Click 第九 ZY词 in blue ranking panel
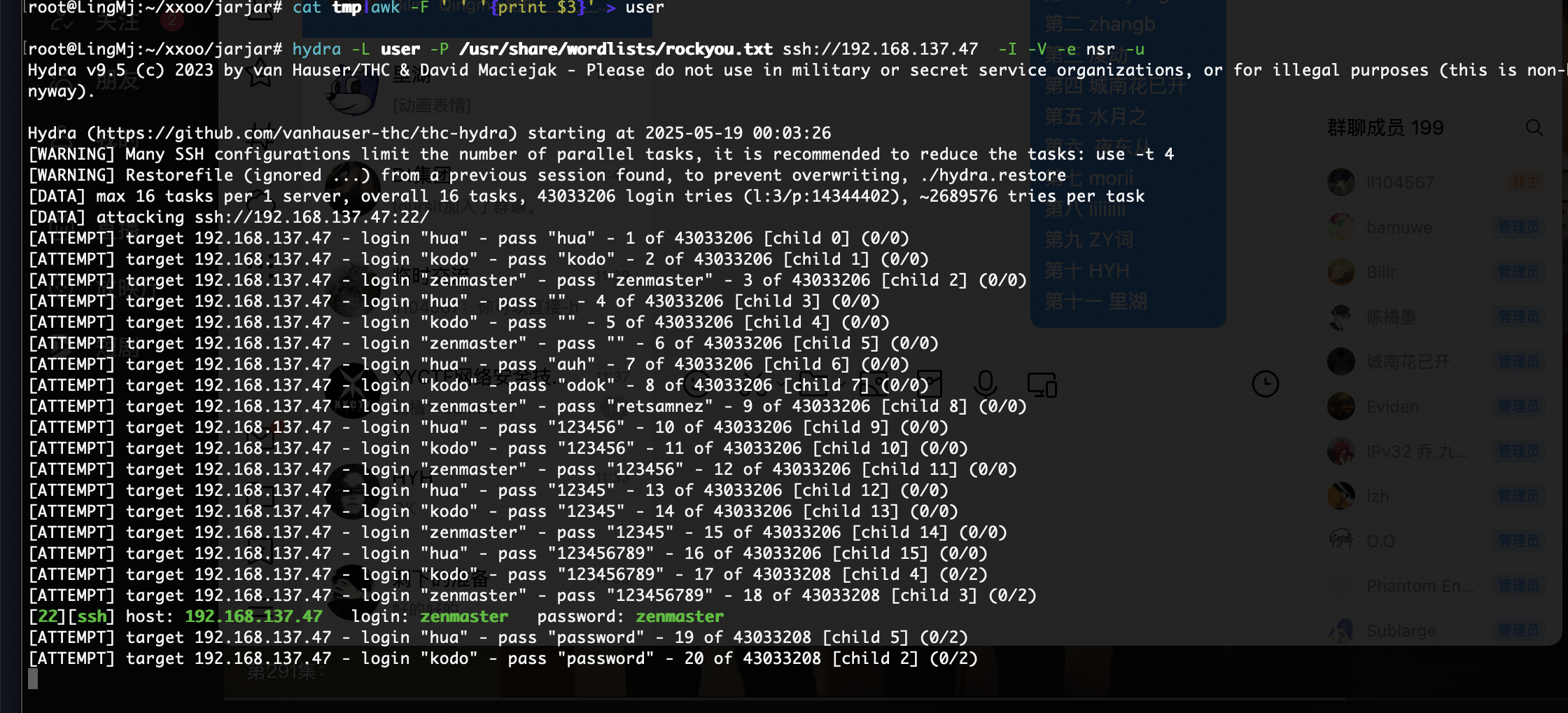The width and height of the screenshot is (1568, 713). [1088, 240]
